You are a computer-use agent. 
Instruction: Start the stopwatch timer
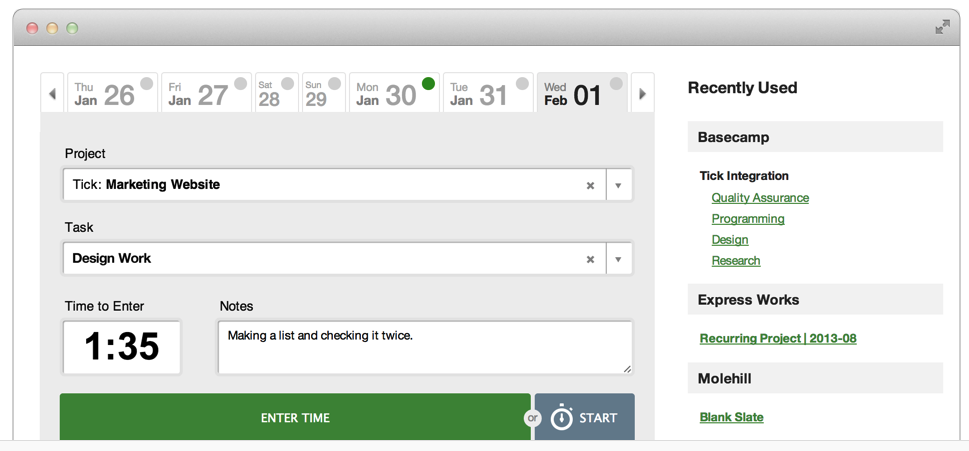tap(584, 417)
